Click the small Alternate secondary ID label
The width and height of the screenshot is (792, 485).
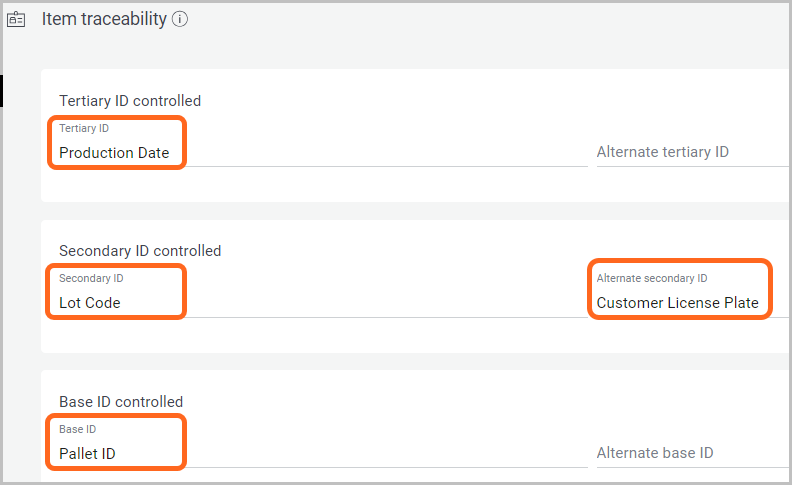651,278
